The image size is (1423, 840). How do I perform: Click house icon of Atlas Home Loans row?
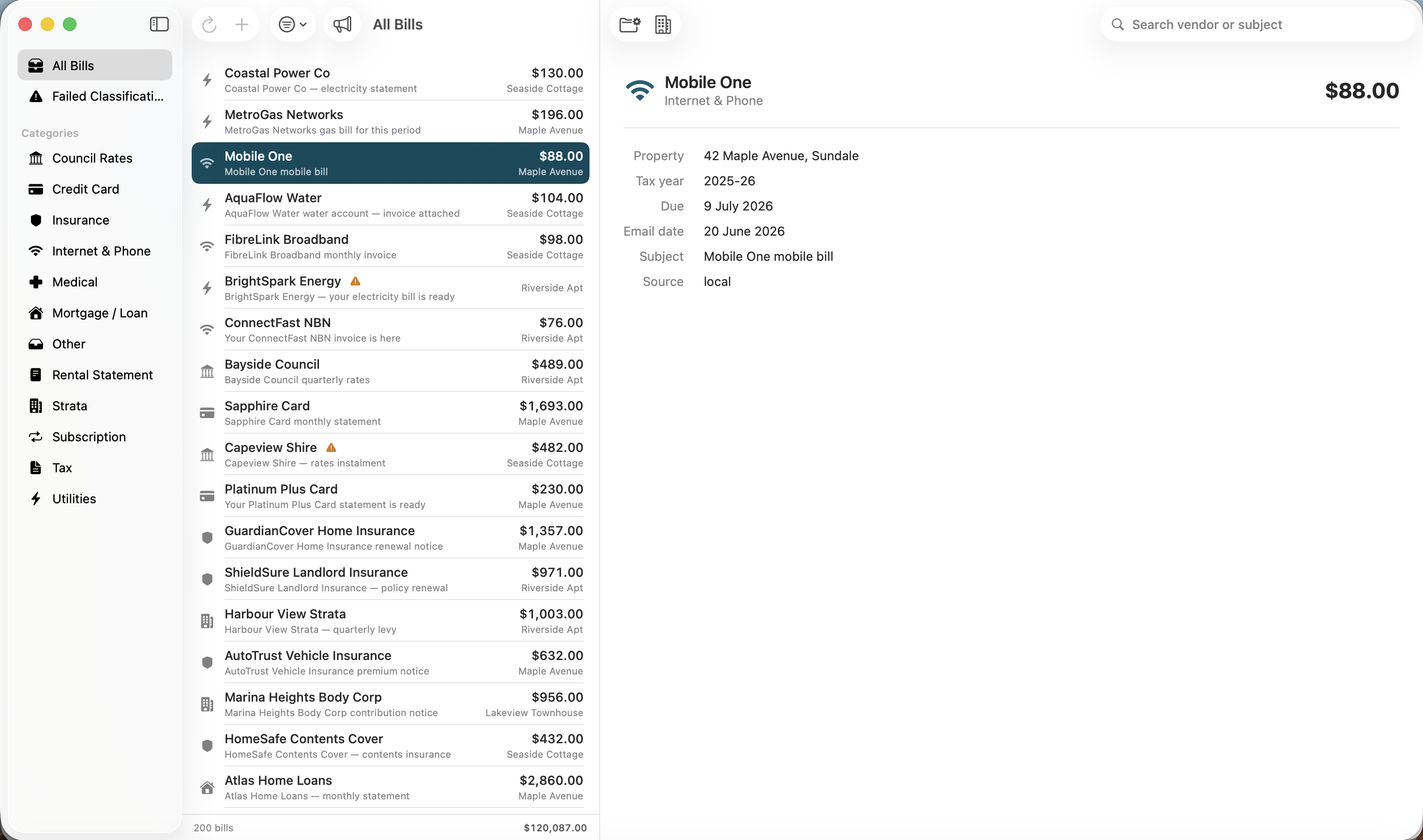click(x=207, y=787)
